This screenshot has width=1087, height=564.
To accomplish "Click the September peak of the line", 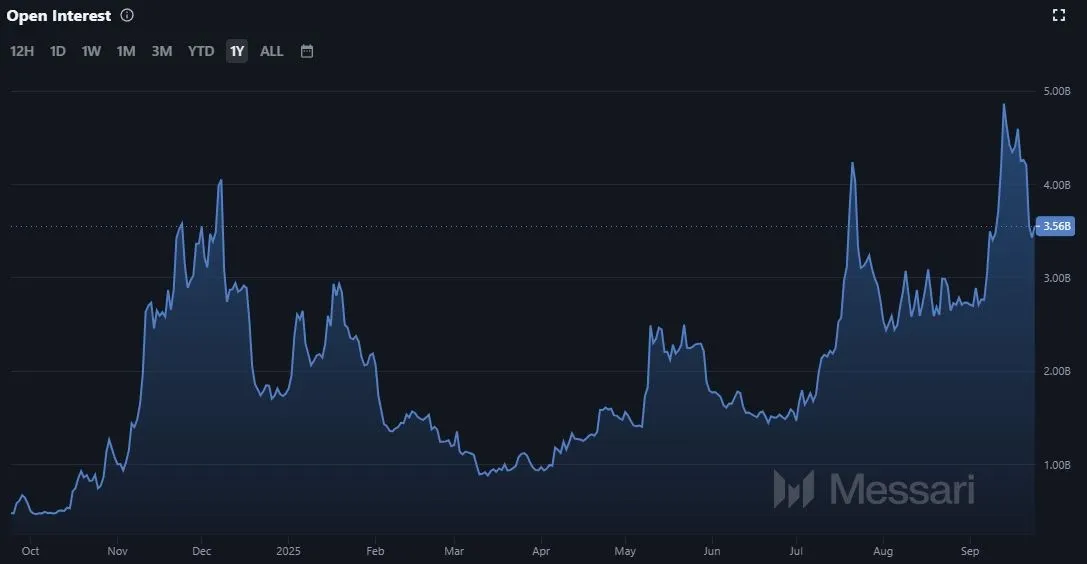I will click(1004, 105).
